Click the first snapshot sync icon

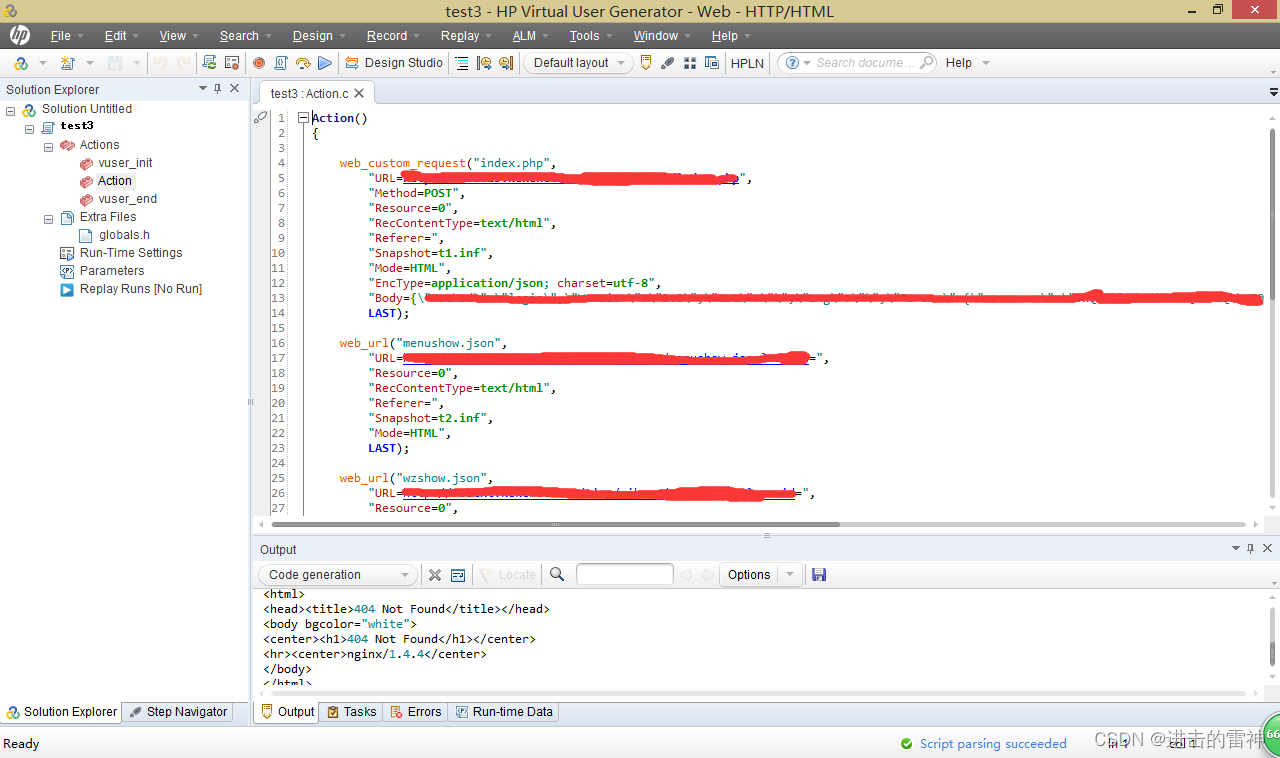click(x=484, y=63)
